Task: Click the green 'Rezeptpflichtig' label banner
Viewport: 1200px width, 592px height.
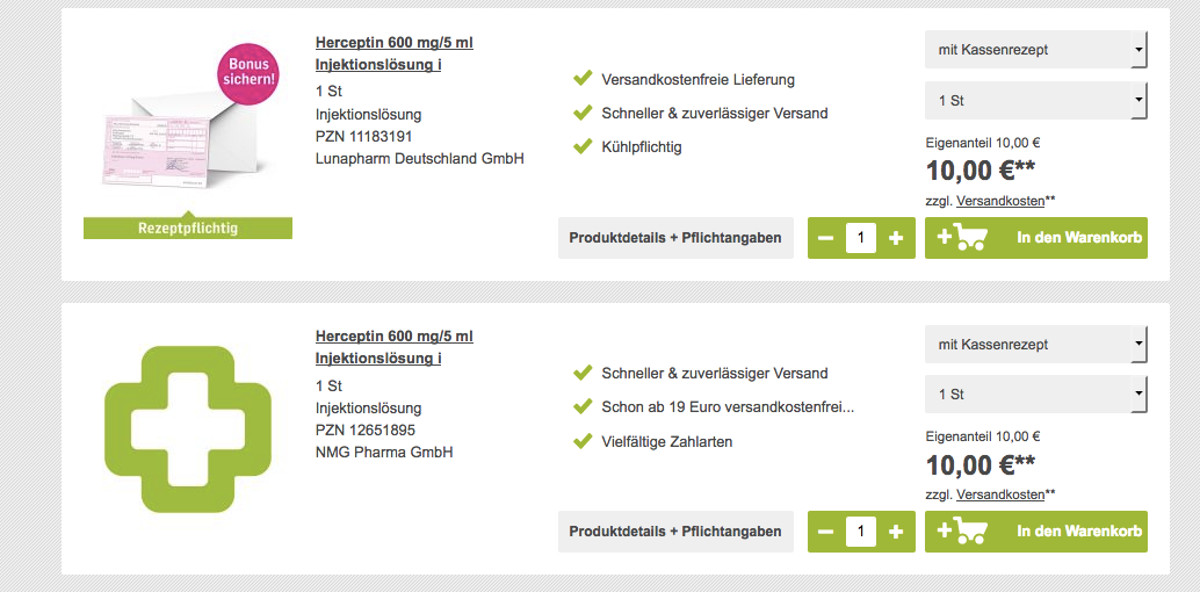Action: (x=188, y=228)
